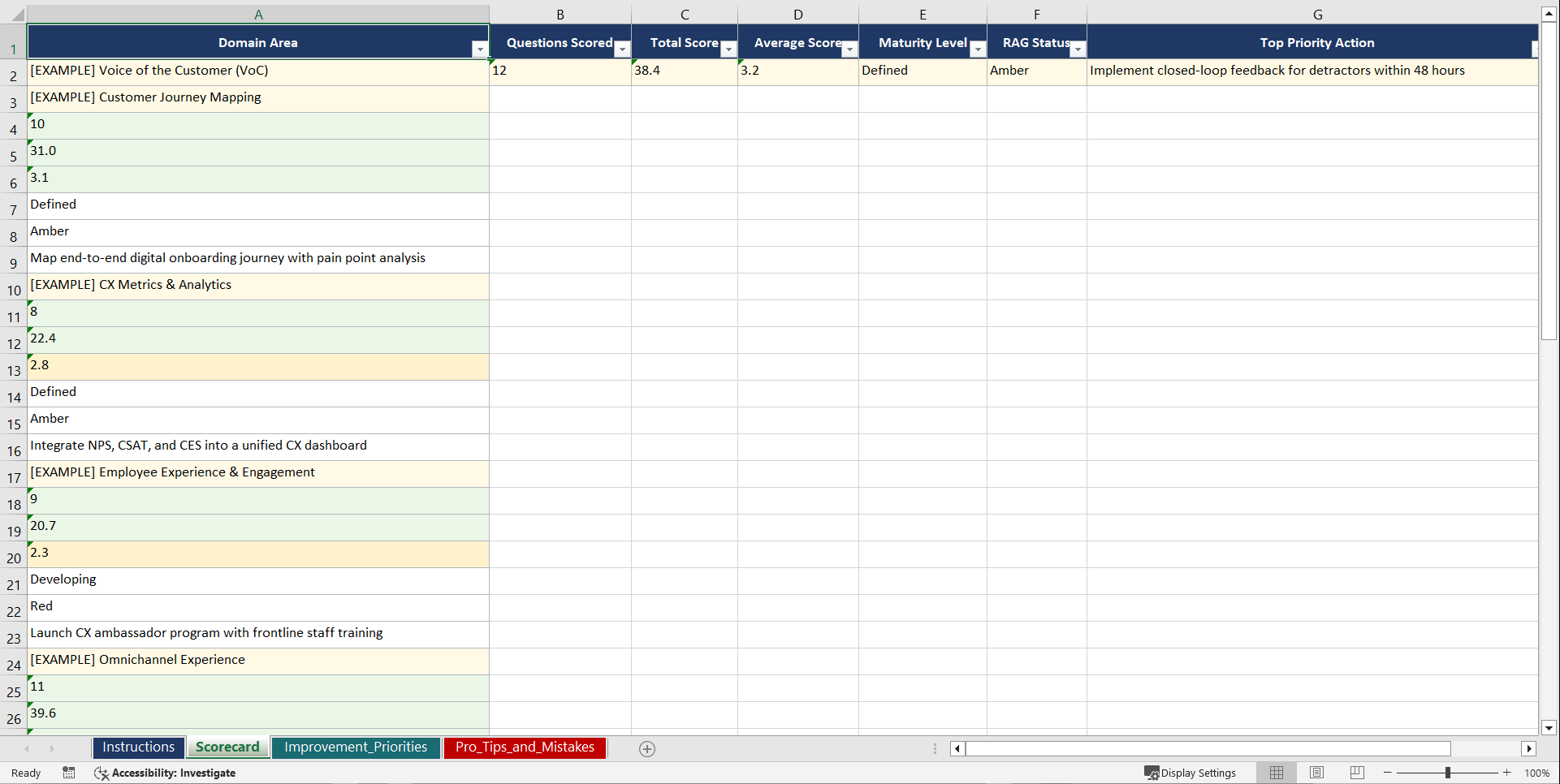Click the Display Settings icon
This screenshot has width=1560, height=784.
[x=1152, y=773]
